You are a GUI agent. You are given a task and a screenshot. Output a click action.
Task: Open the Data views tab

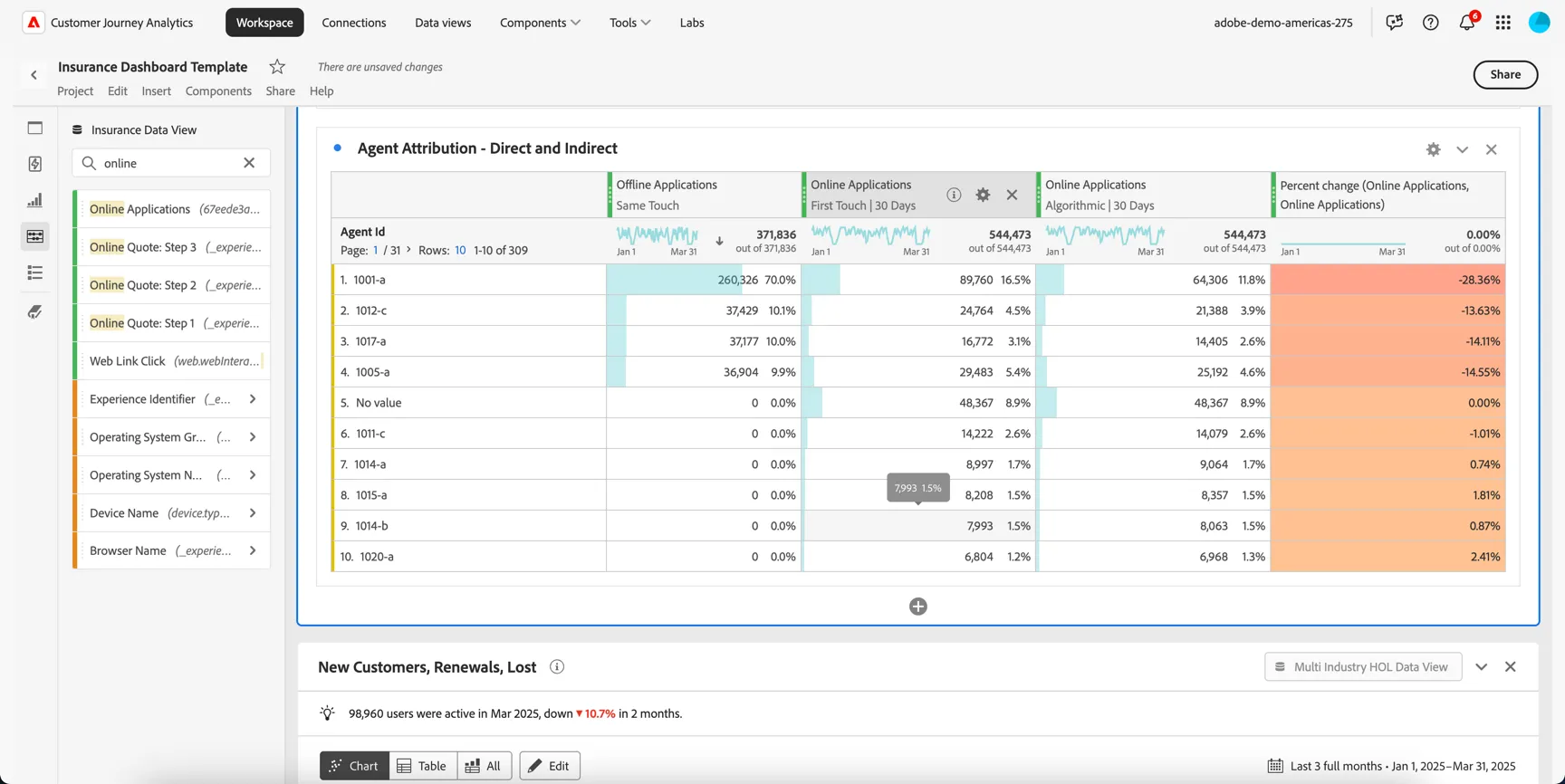443,23
